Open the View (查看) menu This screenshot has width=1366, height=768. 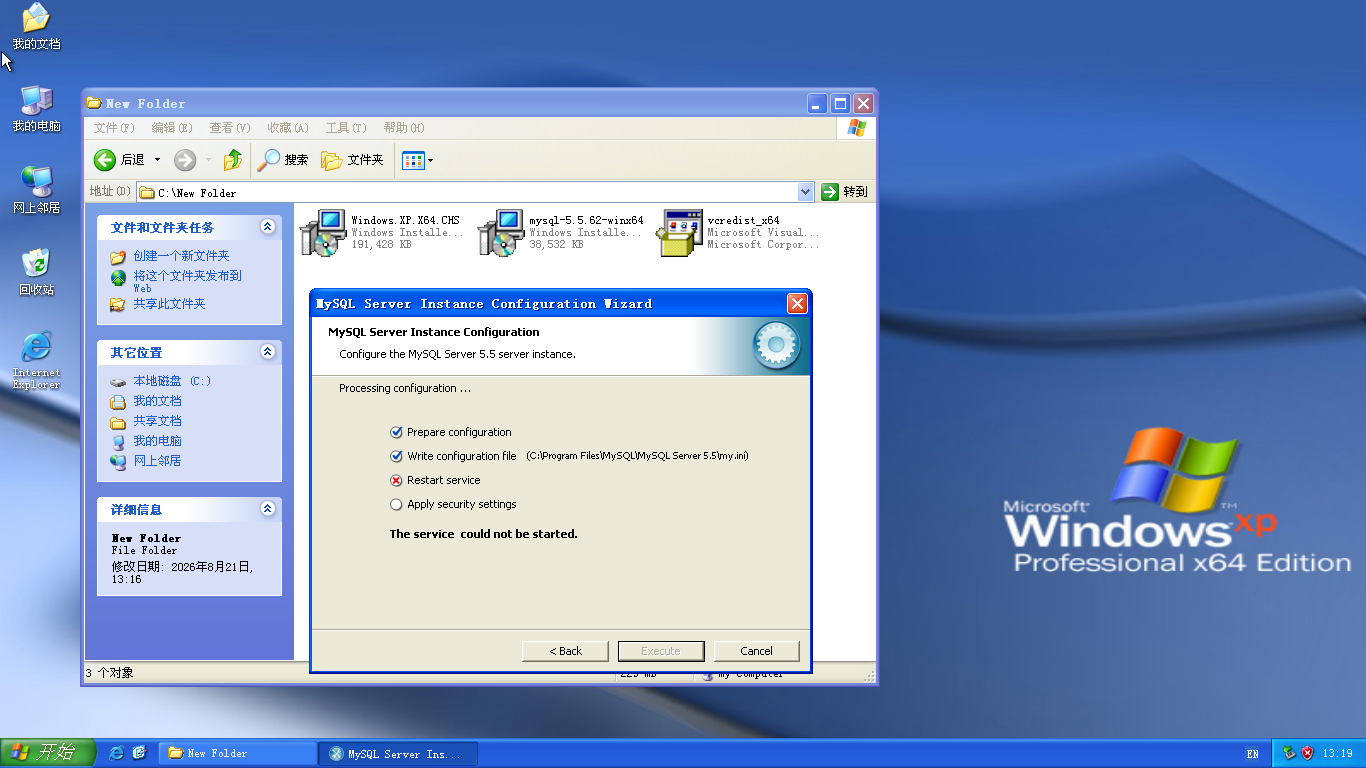(230, 128)
